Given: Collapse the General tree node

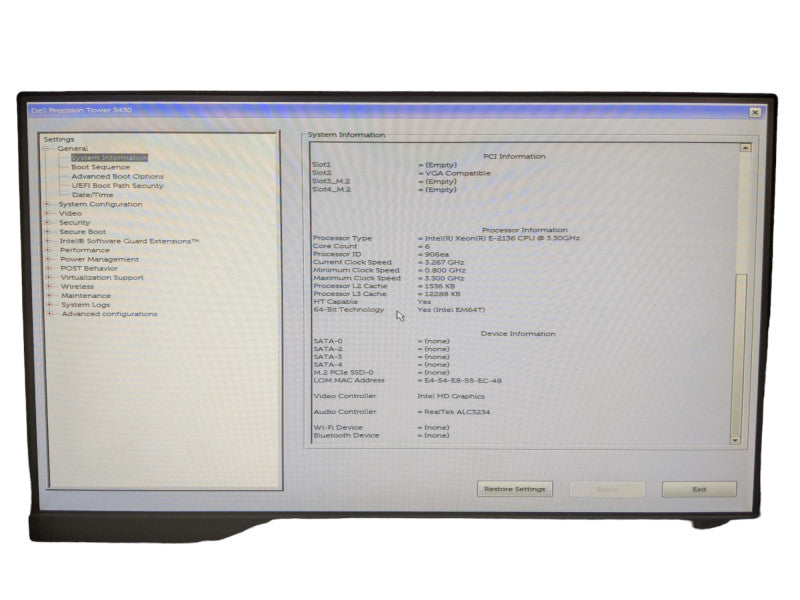Looking at the screenshot, I should [46, 149].
